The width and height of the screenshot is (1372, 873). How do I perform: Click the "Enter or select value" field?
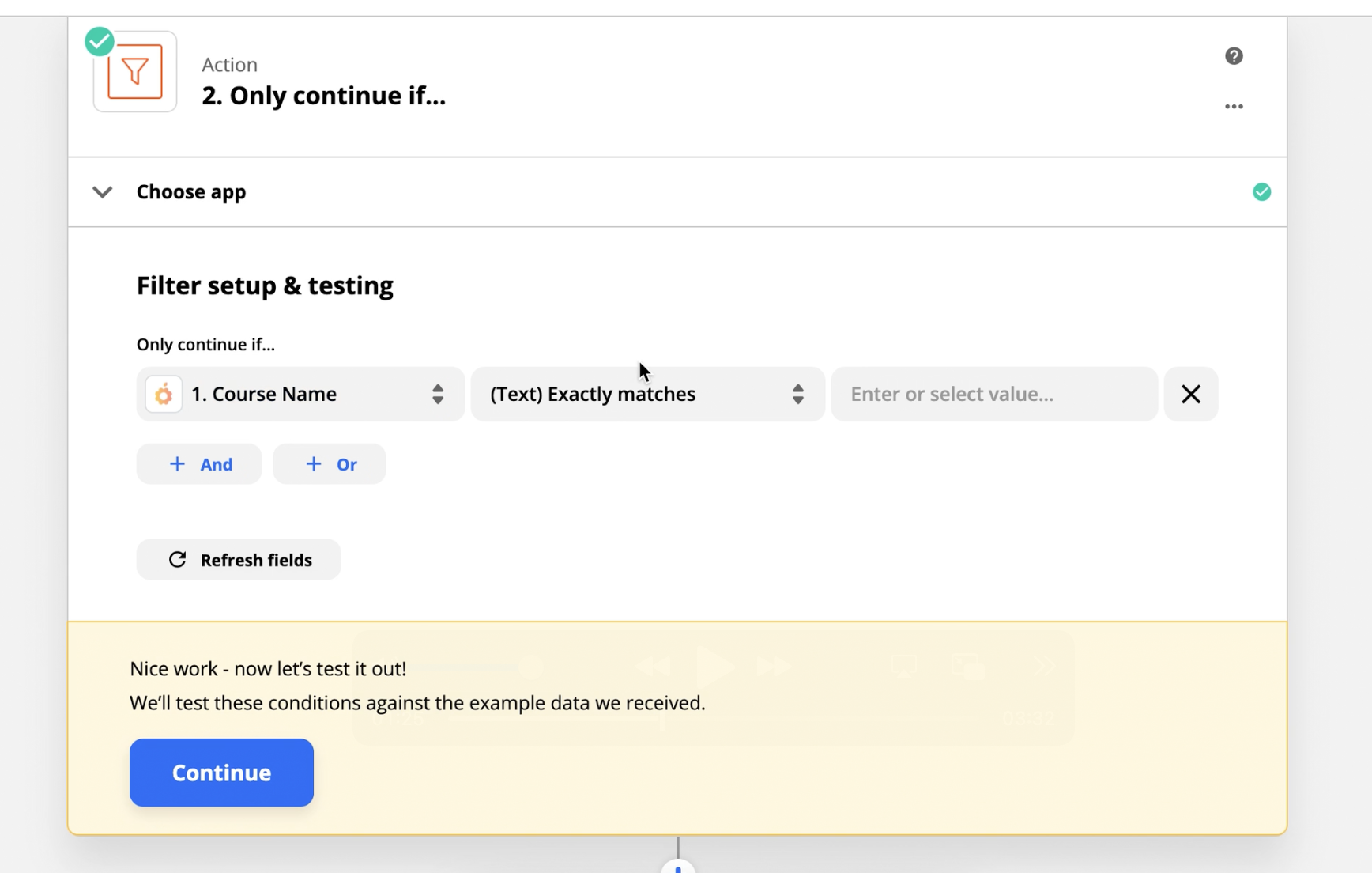tap(993, 395)
